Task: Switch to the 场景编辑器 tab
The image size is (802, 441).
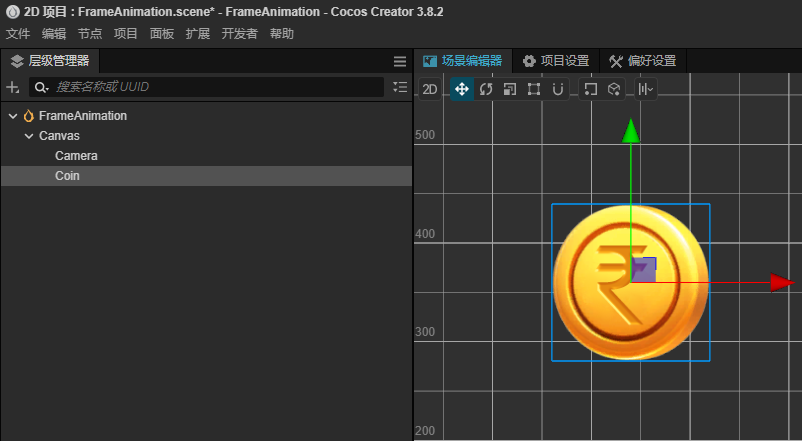Action: (462, 61)
